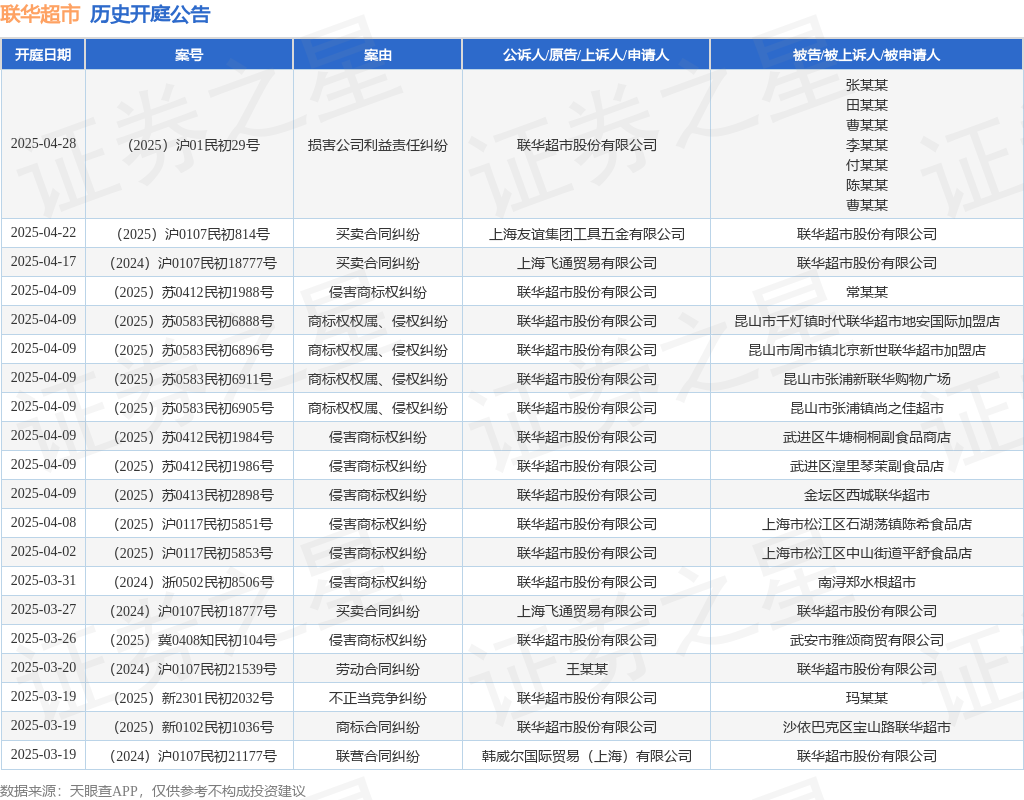Select case (2024)浙0502民初8506号
This screenshot has height=800, width=1024.
(x=193, y=582)
